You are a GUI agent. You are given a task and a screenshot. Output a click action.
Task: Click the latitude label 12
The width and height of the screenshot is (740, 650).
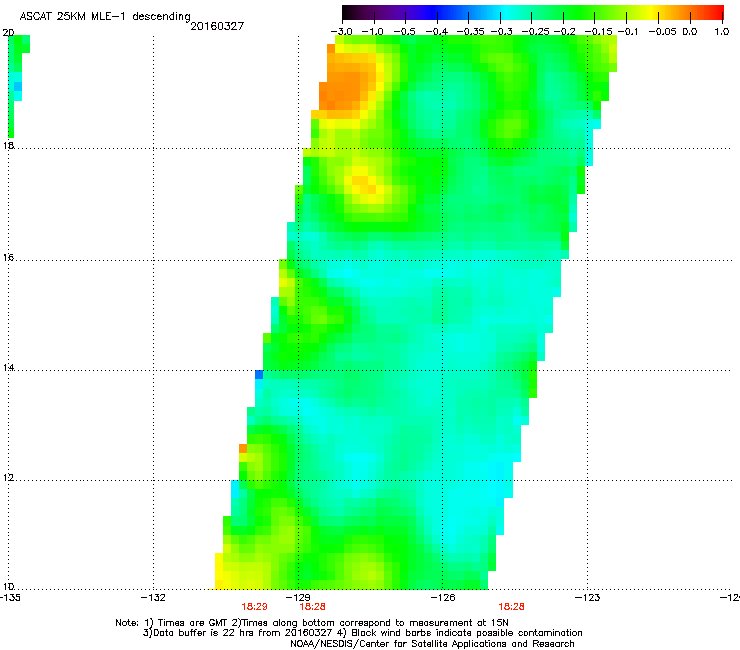[8, 478]
